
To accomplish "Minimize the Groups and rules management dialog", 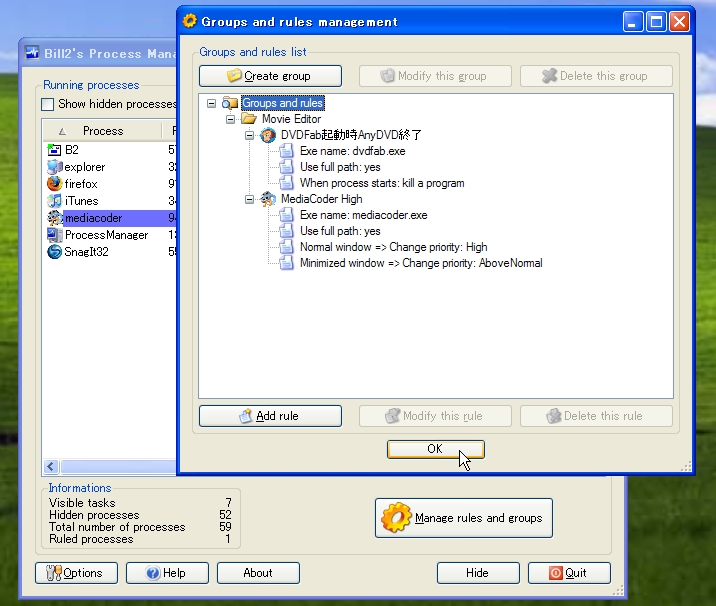I will coord(633,22).
